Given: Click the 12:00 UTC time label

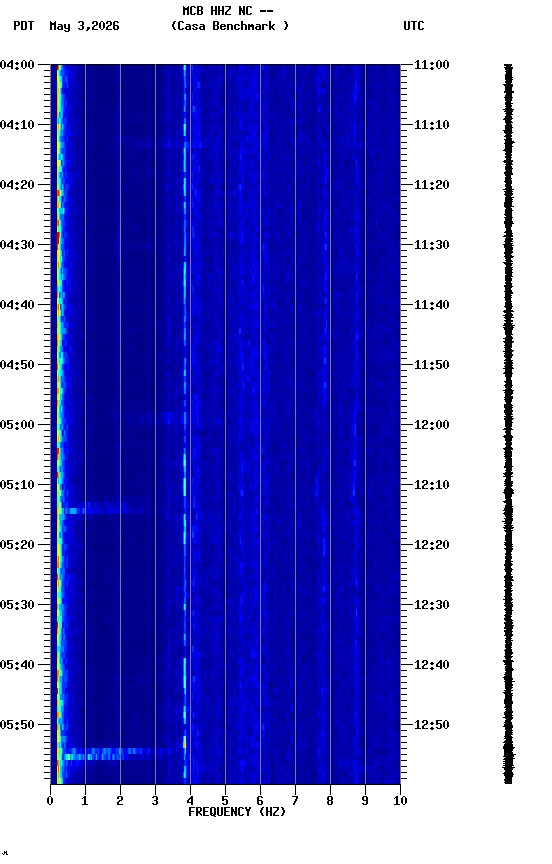Looking at the screenshot, I should [432, 425].
